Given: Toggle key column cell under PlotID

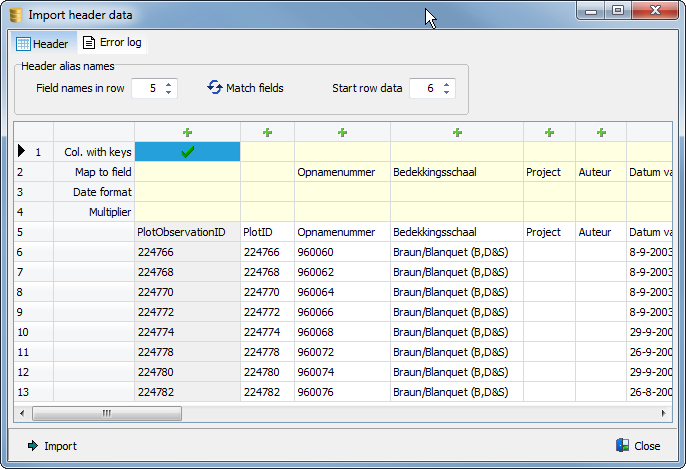Looking at the screenshot, I should (x=267, y=152).
